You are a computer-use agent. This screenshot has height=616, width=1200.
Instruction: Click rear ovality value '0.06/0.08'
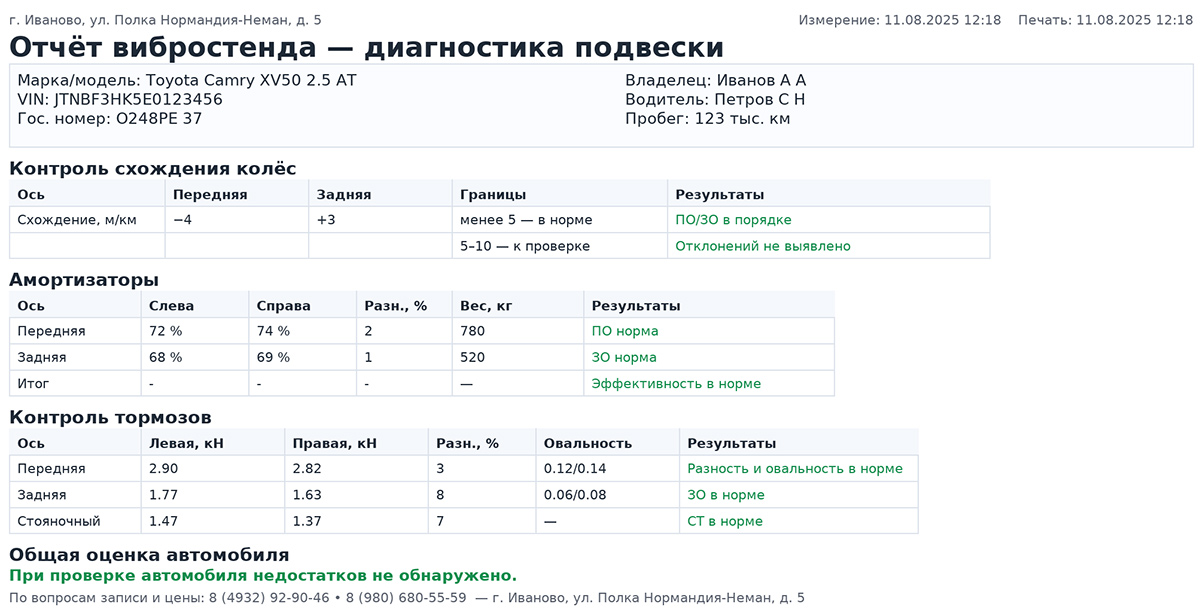(x=575, y=495)
